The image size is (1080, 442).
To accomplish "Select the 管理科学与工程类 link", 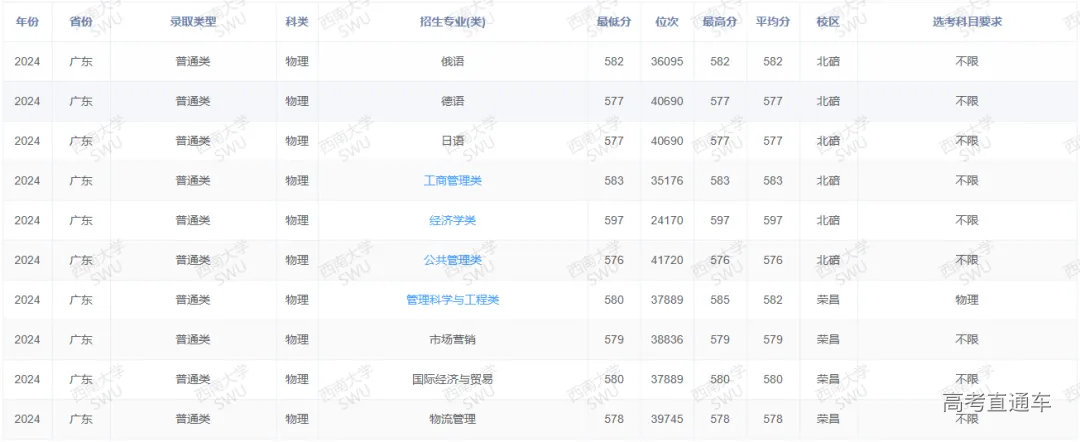I will point(452,300).
